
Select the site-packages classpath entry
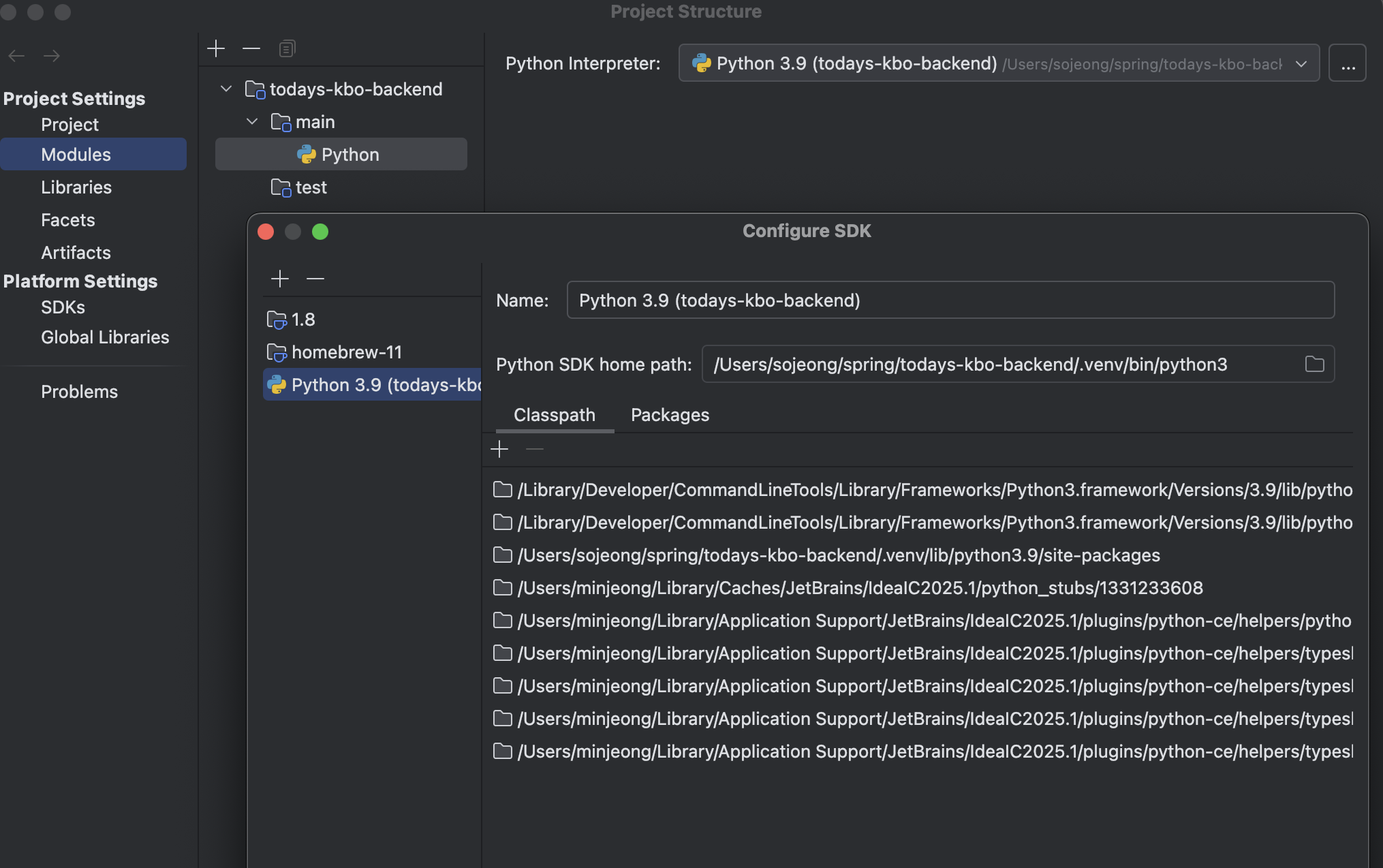click(838, 555)
